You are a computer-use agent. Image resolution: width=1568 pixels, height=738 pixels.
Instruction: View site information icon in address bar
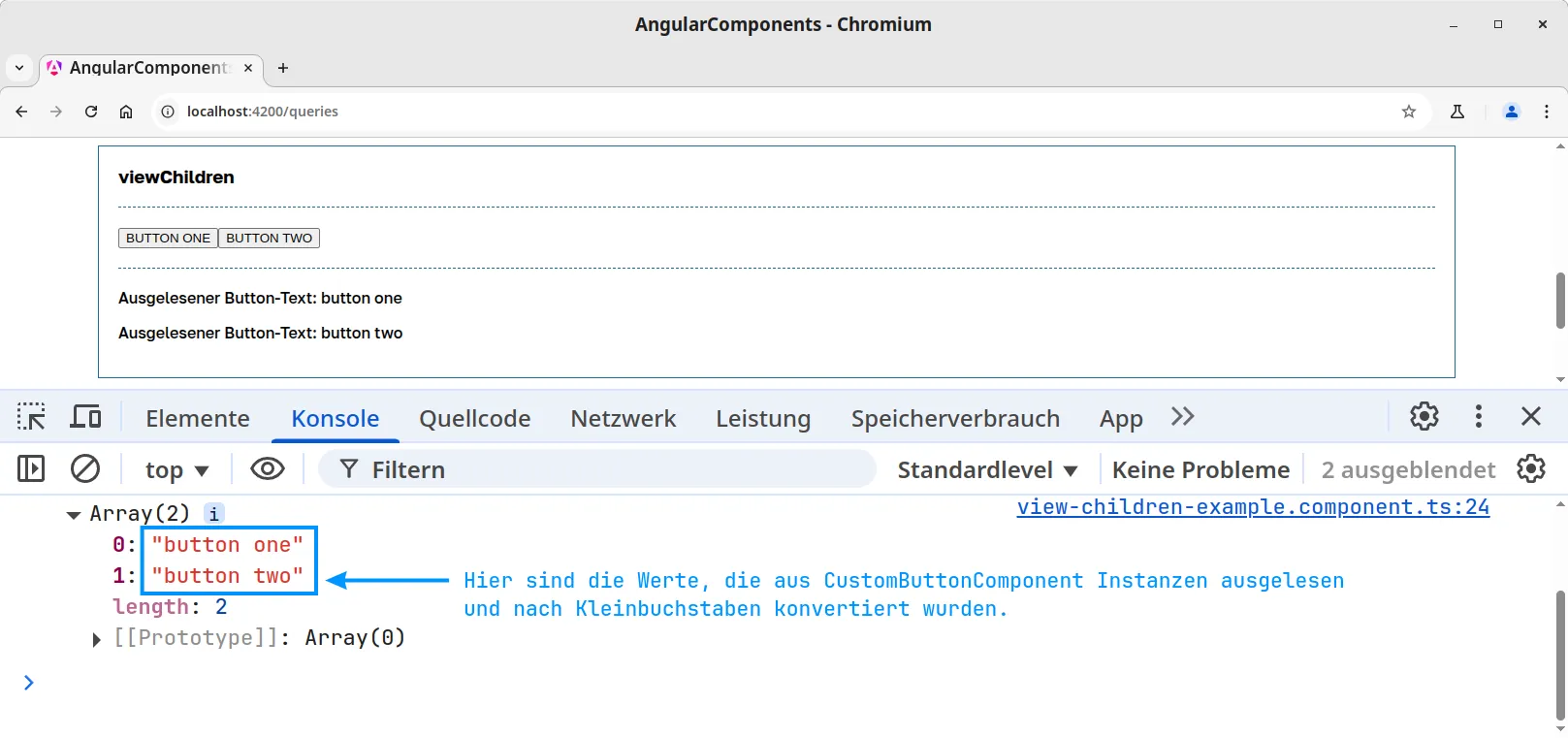pos(168,112)
